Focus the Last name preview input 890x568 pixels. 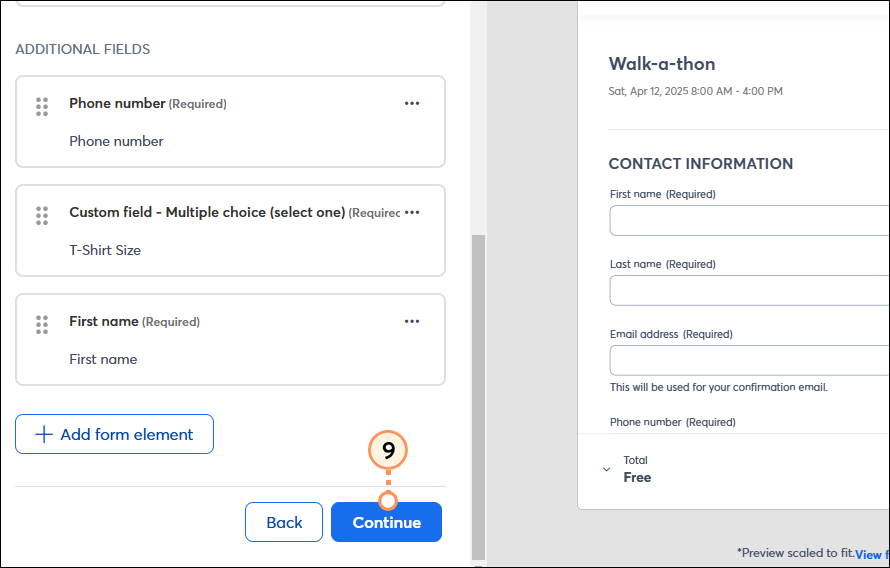[749, 291]
